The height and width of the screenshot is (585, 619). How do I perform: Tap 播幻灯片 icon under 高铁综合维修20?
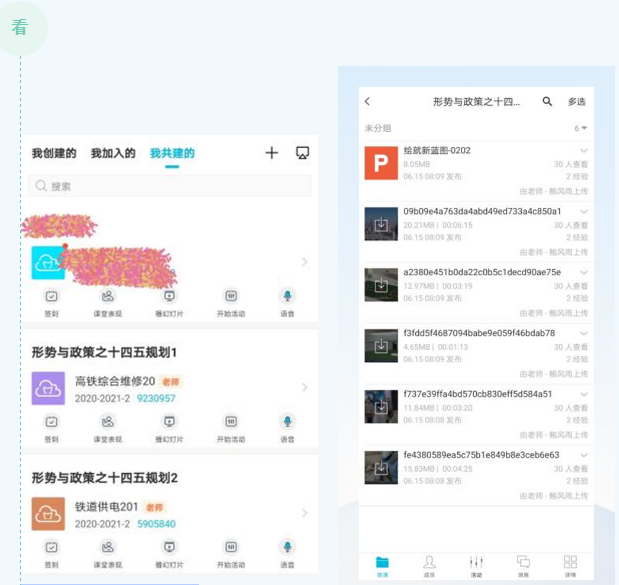(x=169, y=422)
